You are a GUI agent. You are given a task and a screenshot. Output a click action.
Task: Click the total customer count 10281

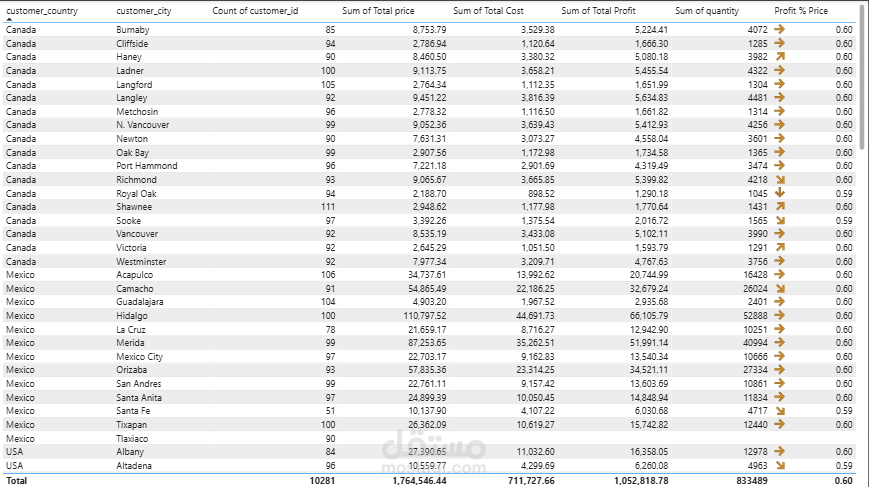pyautogui.click(x=322, y=480)
